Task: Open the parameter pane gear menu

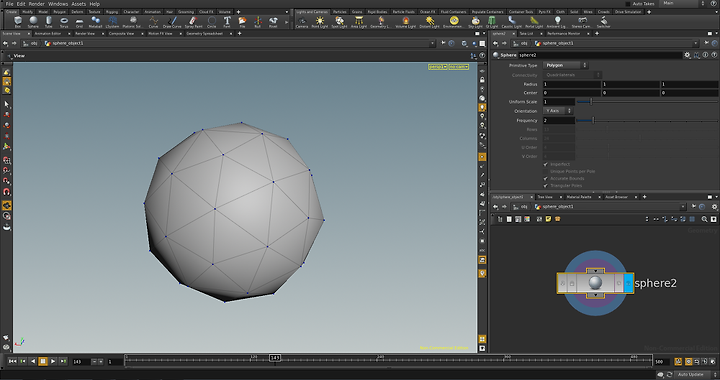Action: point(687,55)
